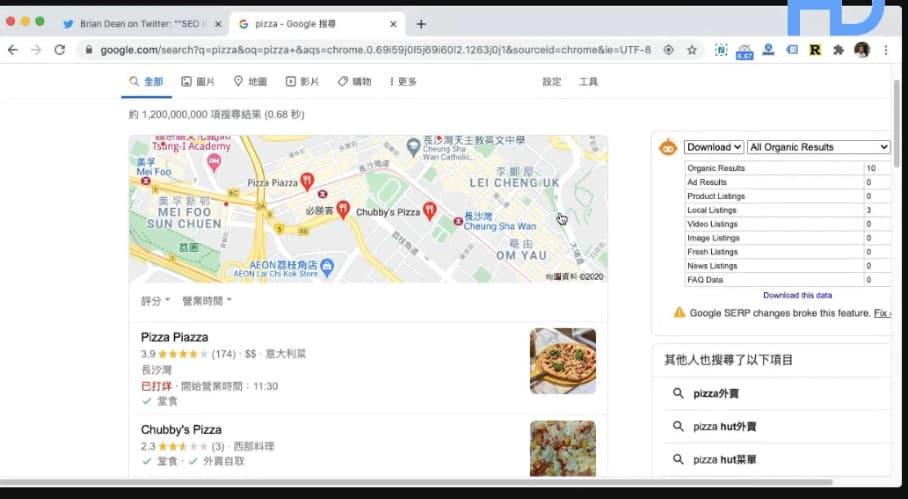908x499 pixels.
Task: Open the Chubby's Pizza listing title
Action: point(181,430)
